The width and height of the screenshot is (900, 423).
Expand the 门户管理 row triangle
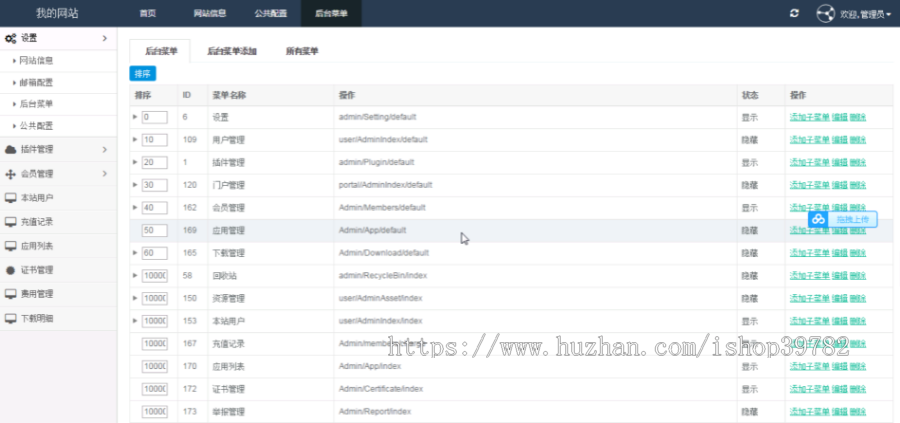point(135,185)
